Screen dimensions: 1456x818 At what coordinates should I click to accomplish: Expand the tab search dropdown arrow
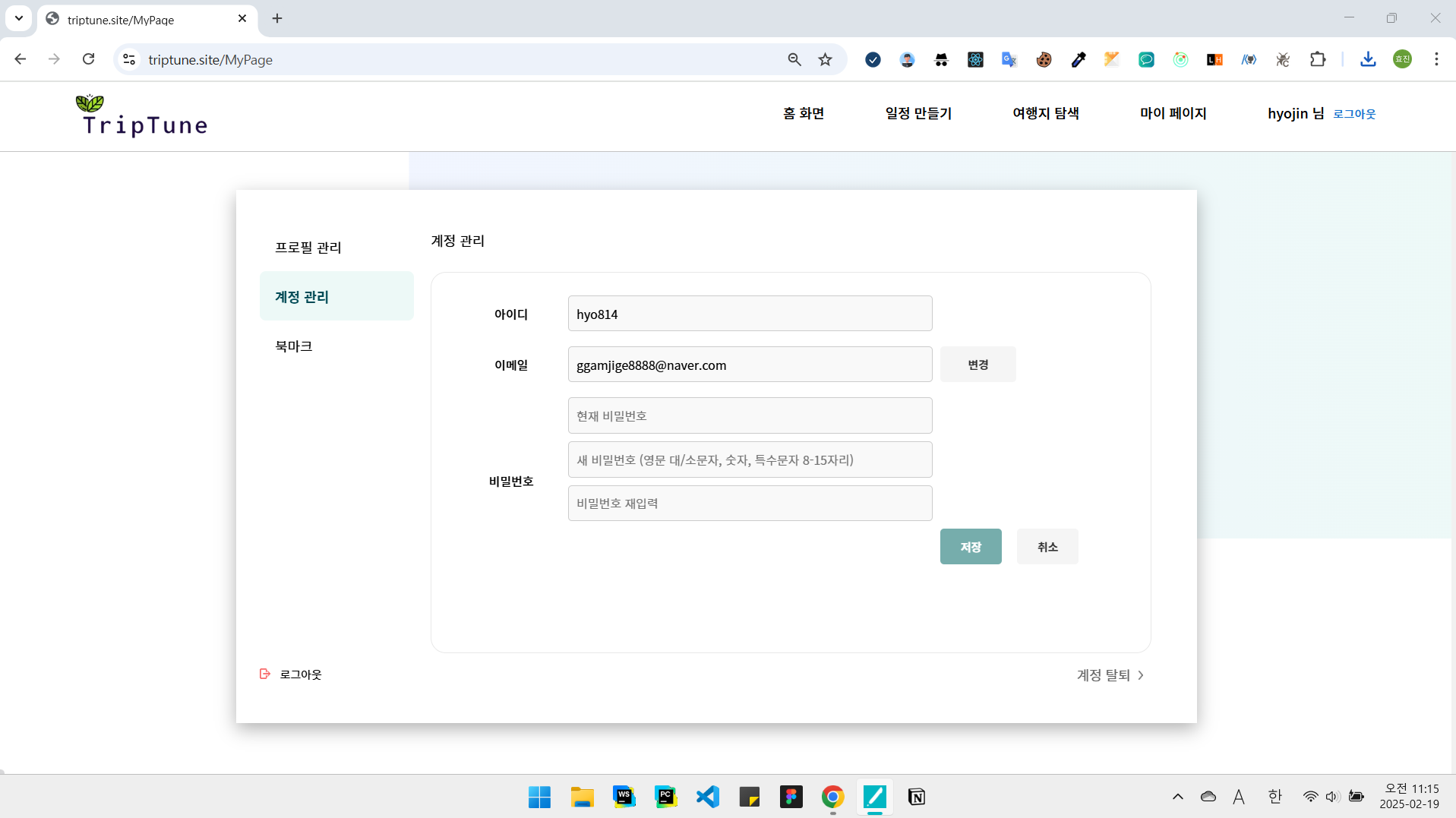19,18
